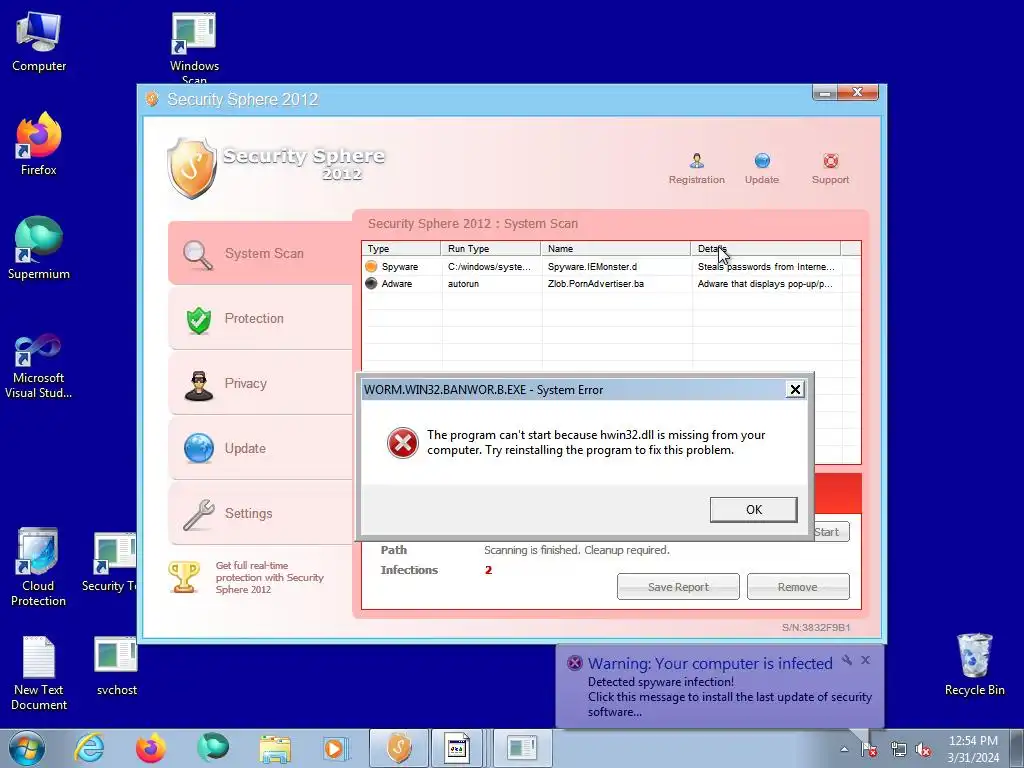Open the Update sidebar tab
1024x768 pixels.
click(x=261, y=449)
